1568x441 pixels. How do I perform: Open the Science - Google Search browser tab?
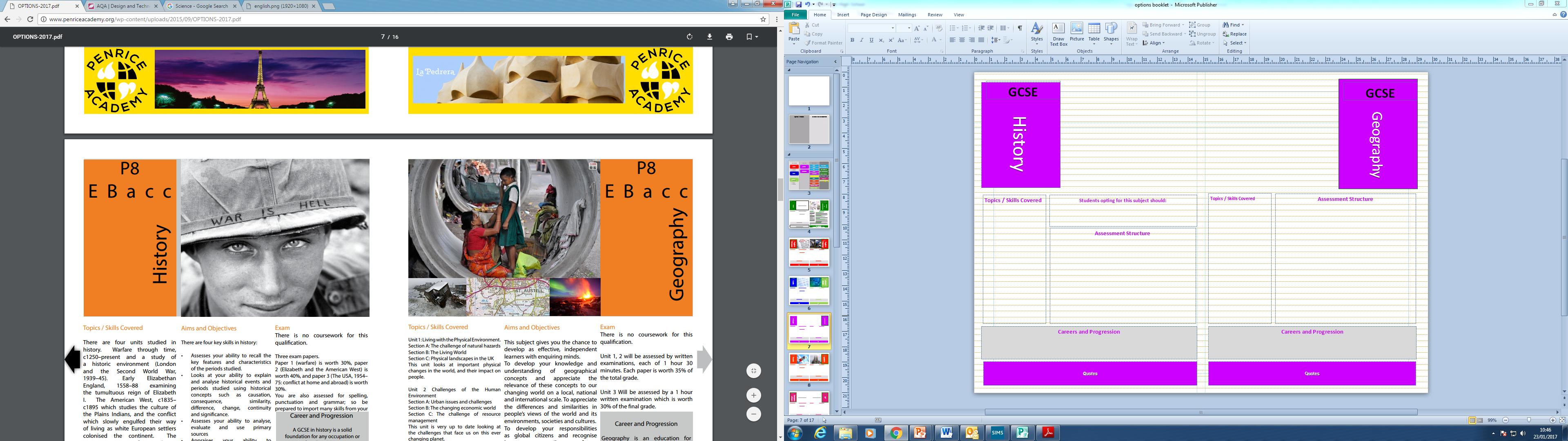pos(201,6)
